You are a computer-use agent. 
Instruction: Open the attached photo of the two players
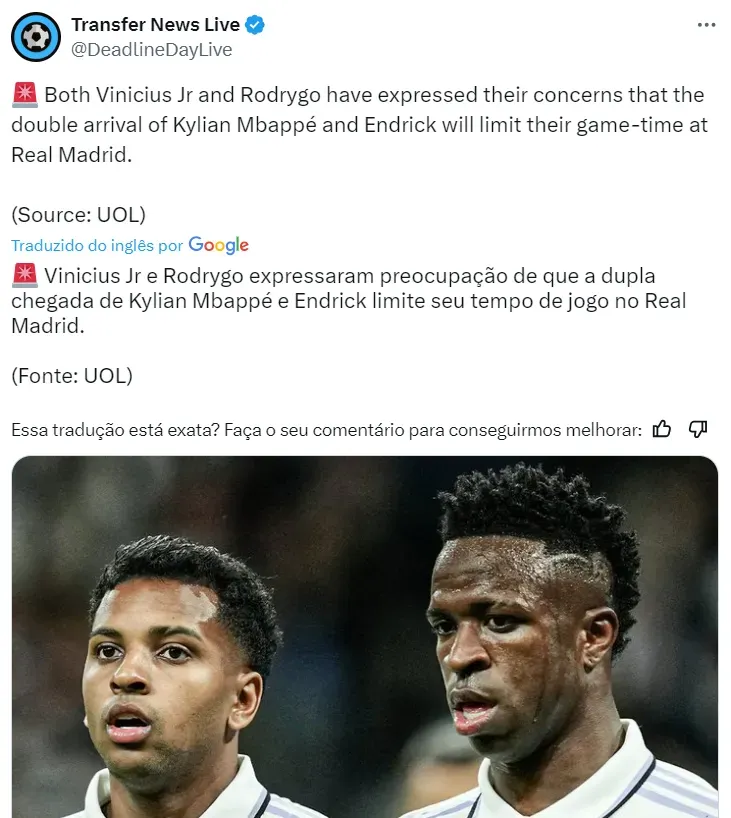(365, 637)
